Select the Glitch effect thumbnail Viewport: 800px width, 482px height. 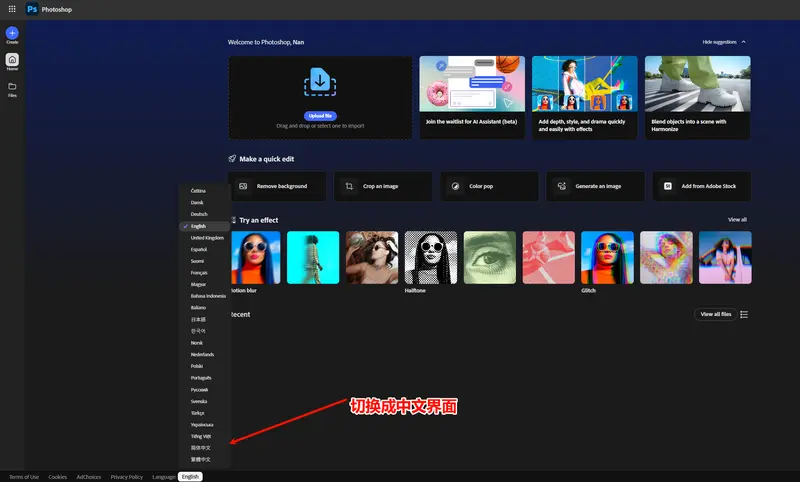point(607,258)
